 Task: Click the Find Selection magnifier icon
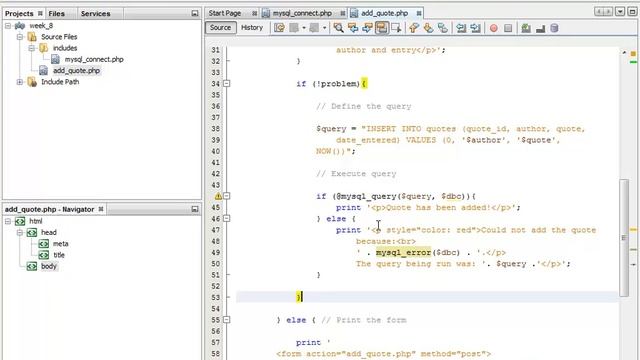[338, 28]
